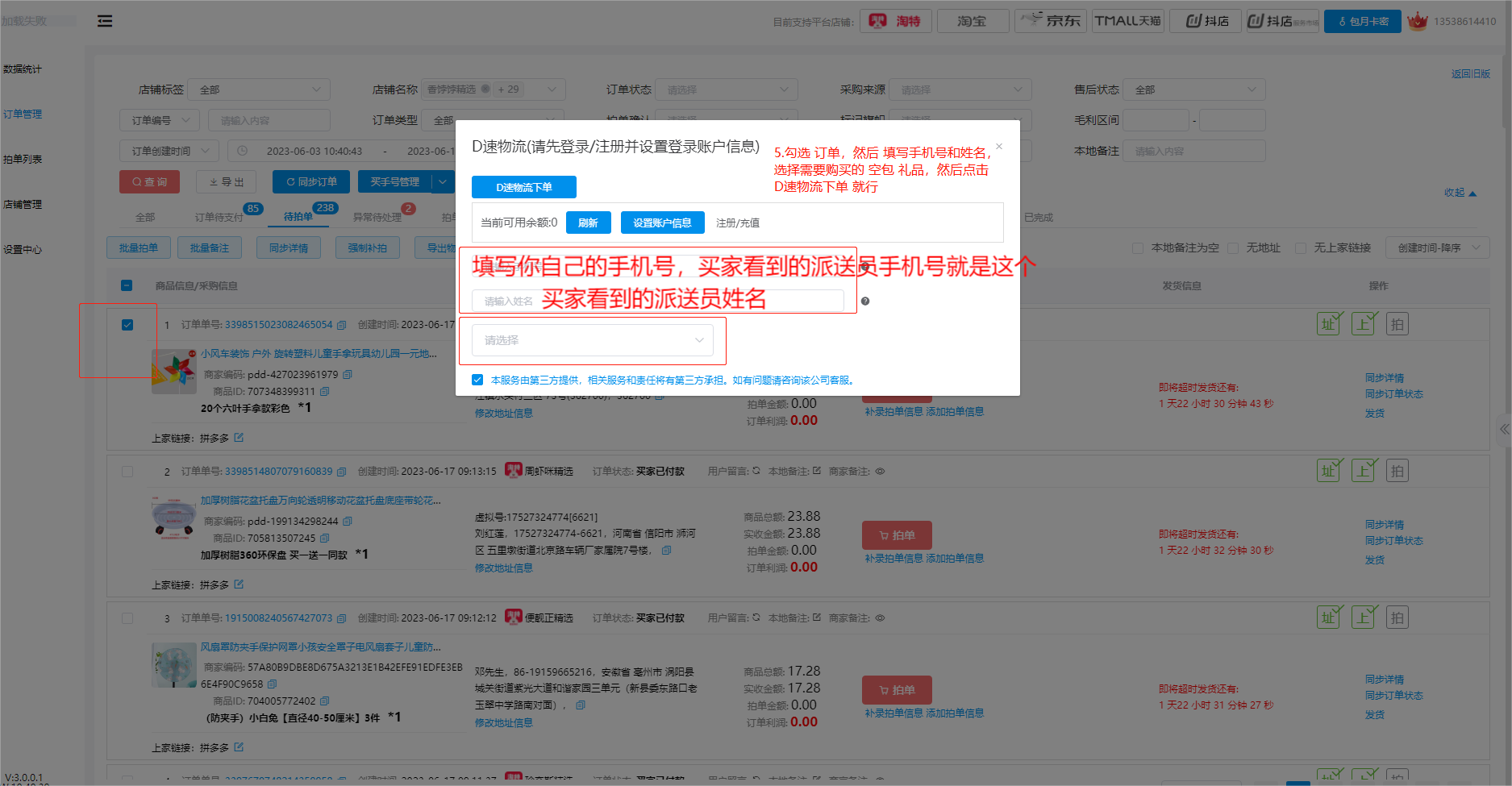Screen dimensions: 1512x786
Task: Switch to 订单待支付 tab
Action: [x=219, y=217]
